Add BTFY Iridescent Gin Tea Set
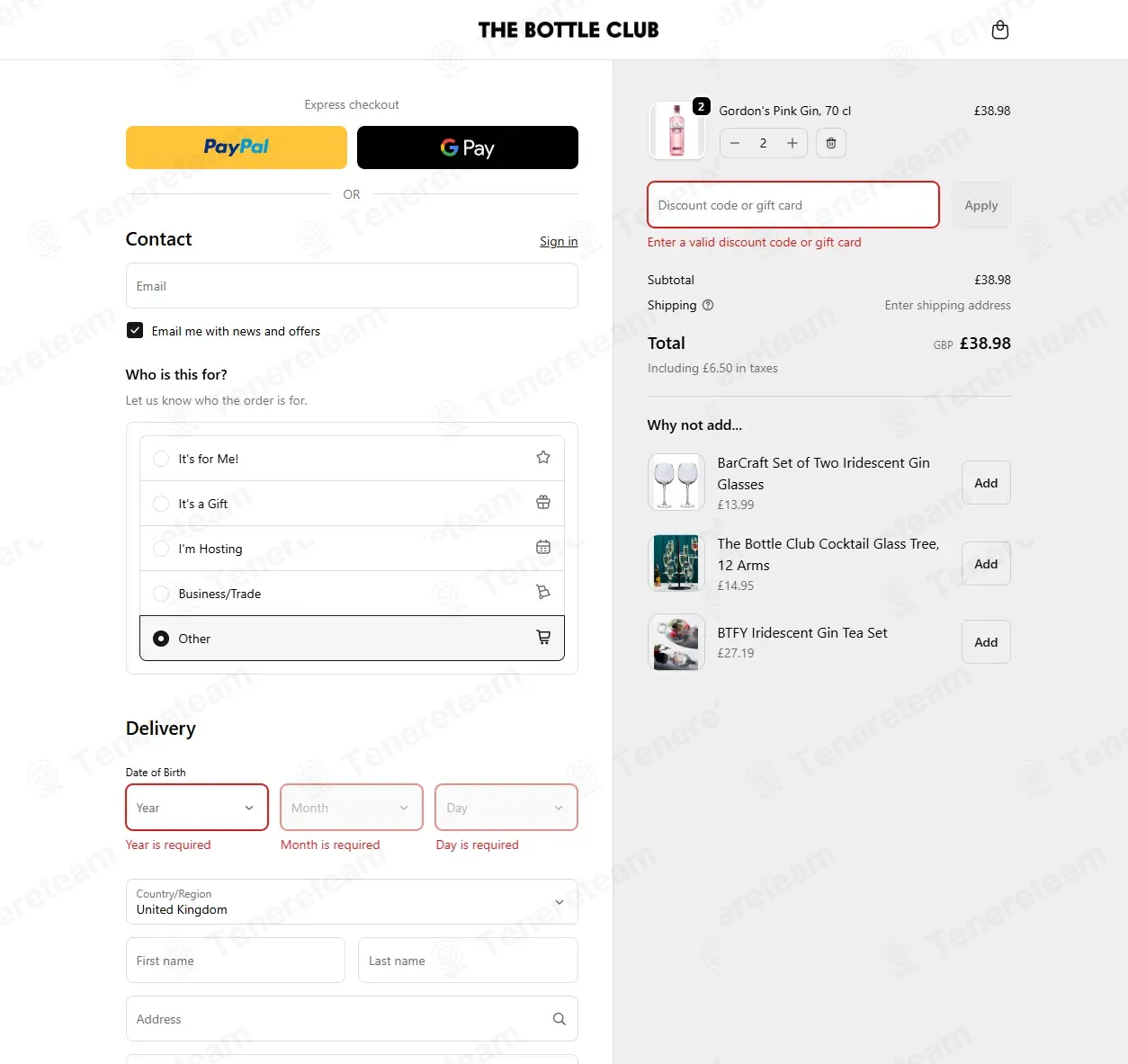Image resolution: width=1128 pixels, height=1064 pixels. coord(986,642)
